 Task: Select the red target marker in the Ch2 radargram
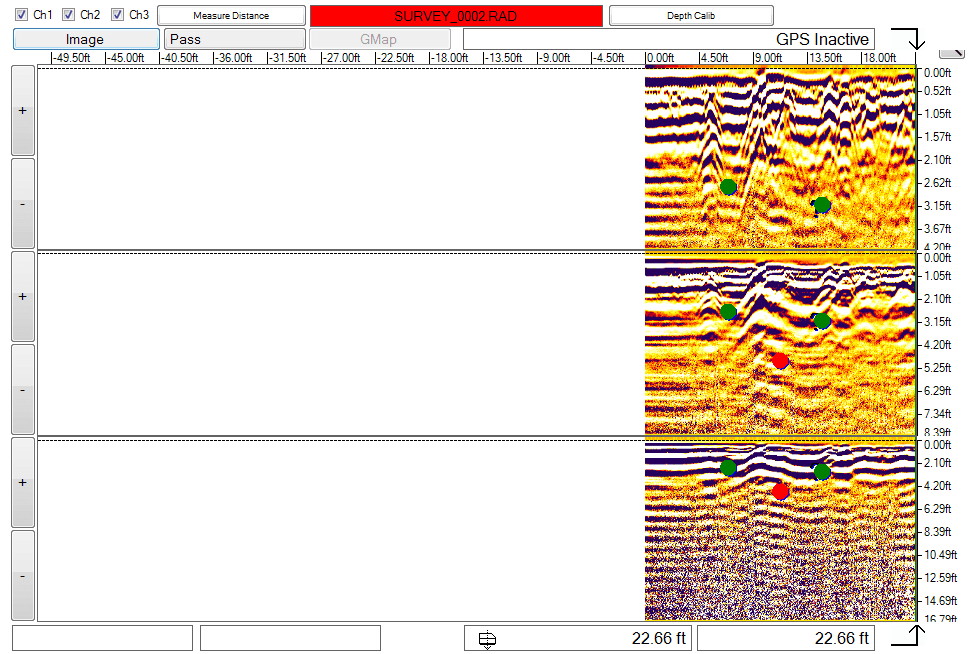click(x=780, y=360)
